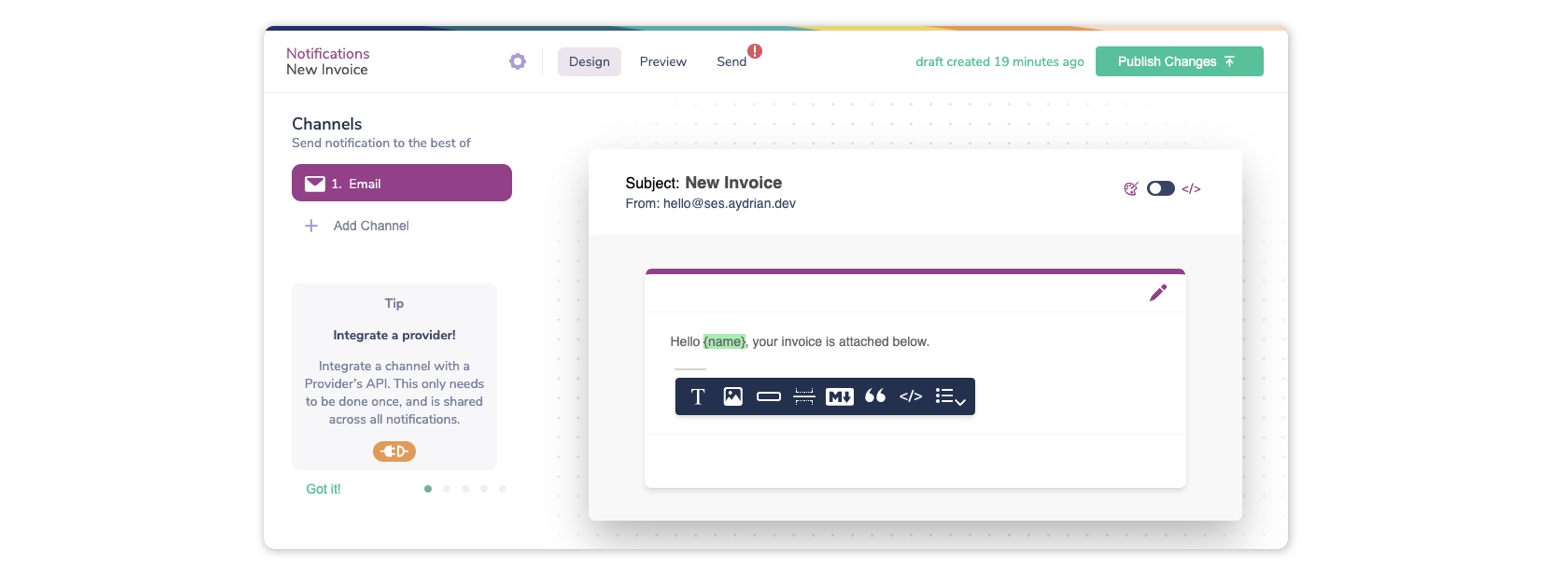The height and width of the screenshot is (574, 1552).
Task: Add an action button block
Action: pos(768,396)
